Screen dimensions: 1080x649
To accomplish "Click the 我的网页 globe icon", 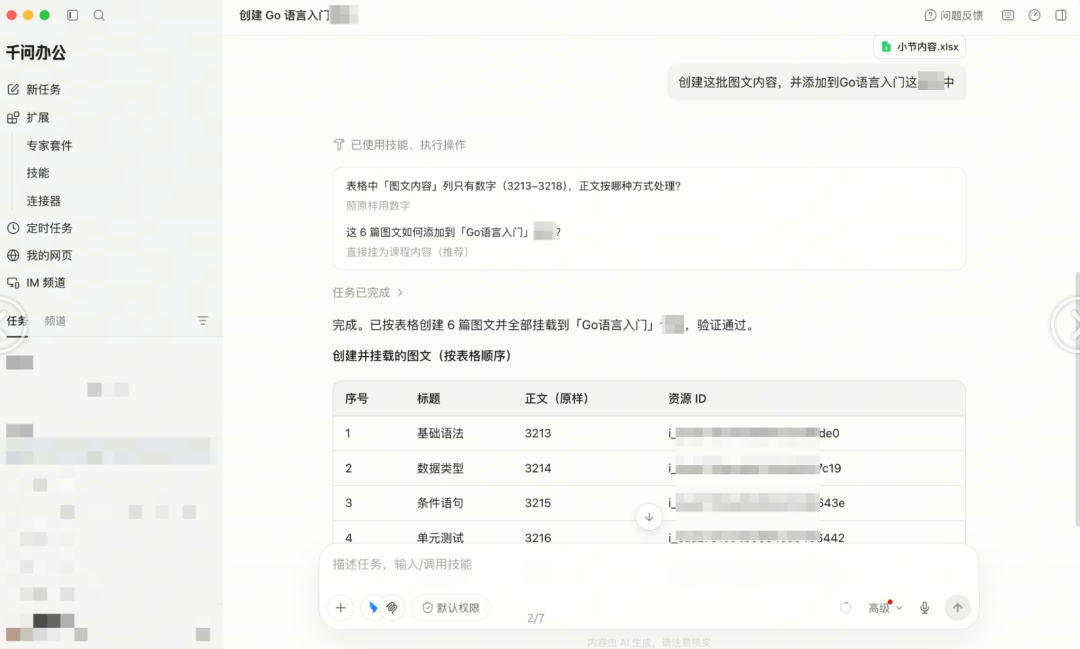I will 13,256.
